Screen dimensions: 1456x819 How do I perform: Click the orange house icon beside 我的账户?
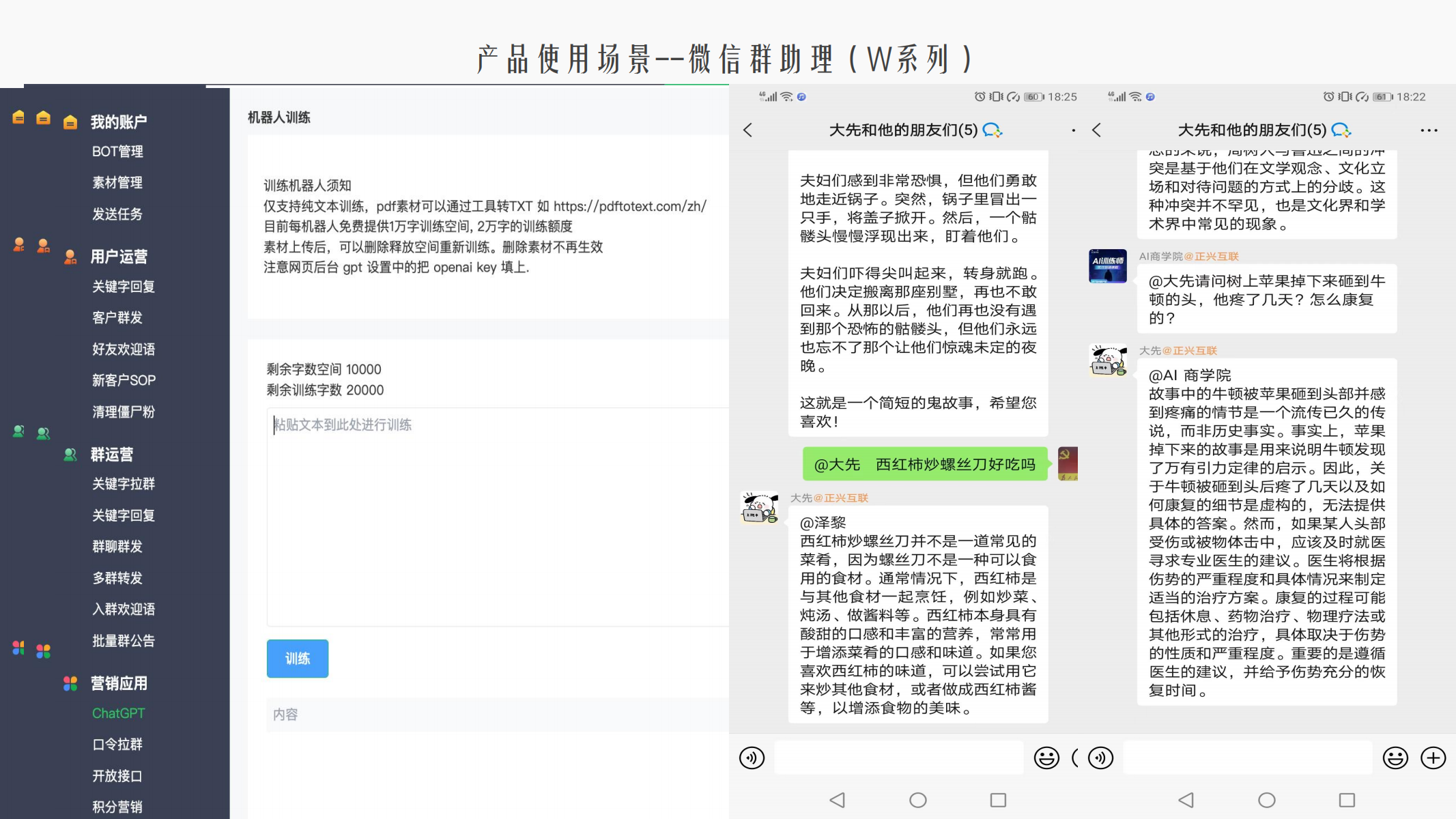coord(70,122)
